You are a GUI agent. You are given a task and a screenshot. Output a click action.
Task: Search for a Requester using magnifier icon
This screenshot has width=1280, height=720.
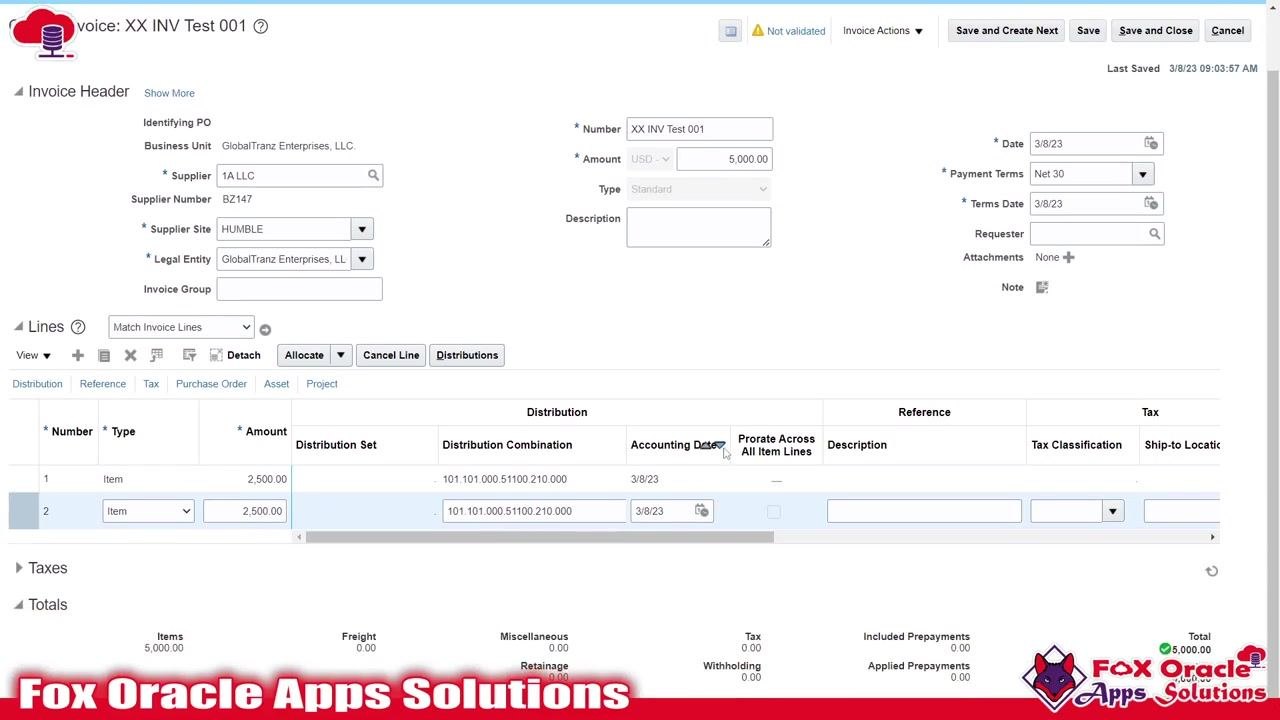pos(1154,234)
